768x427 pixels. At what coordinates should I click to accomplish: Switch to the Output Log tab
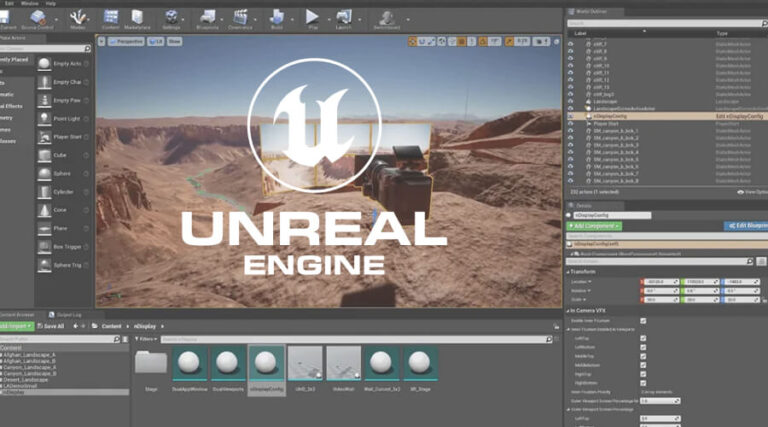point(65,315)
